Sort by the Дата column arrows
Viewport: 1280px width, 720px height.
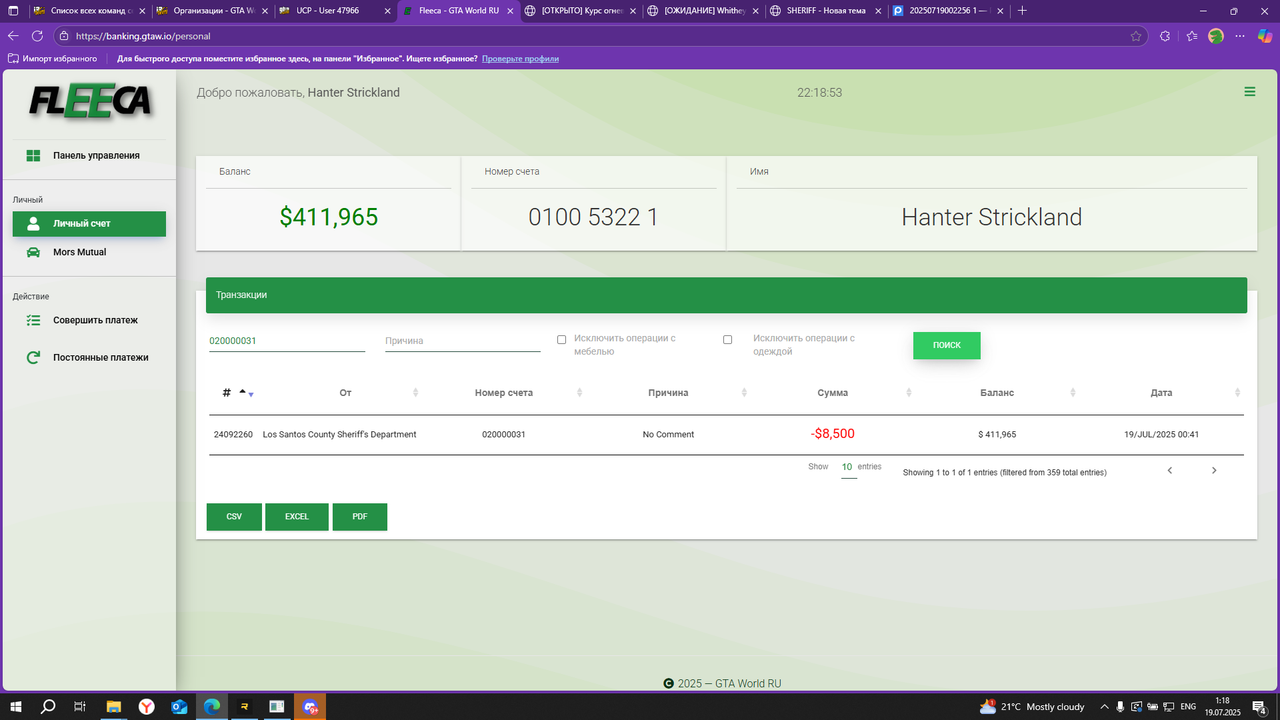pyautogui.click(x=1237, y=393)
